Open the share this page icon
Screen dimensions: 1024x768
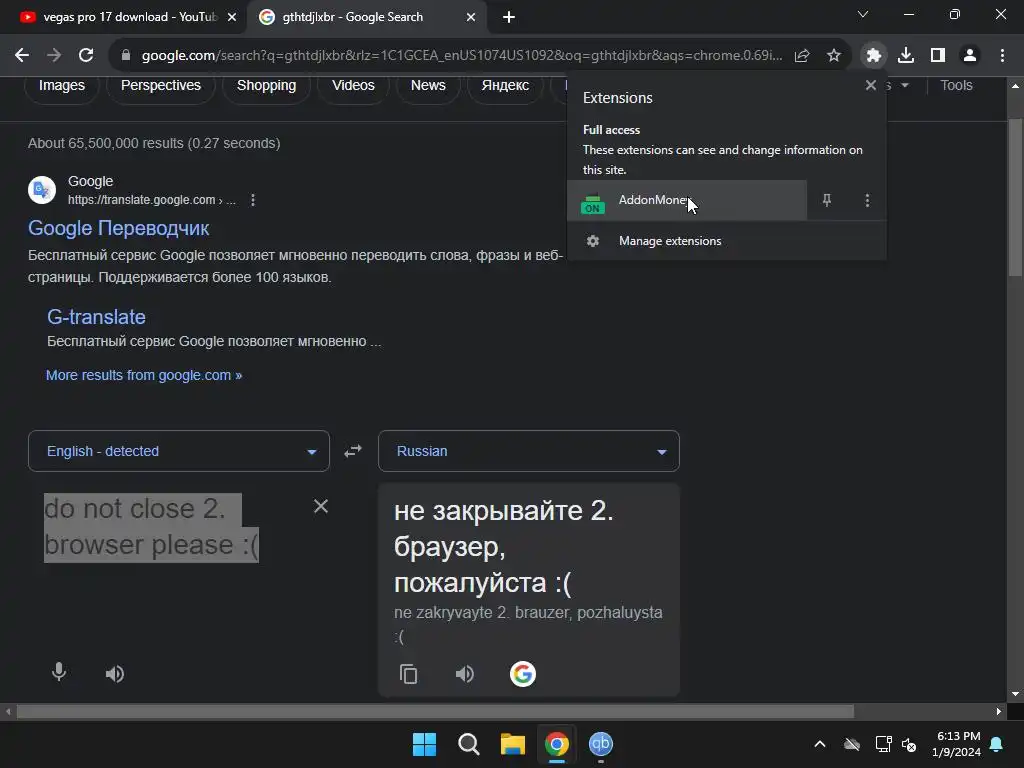point(802,56)
